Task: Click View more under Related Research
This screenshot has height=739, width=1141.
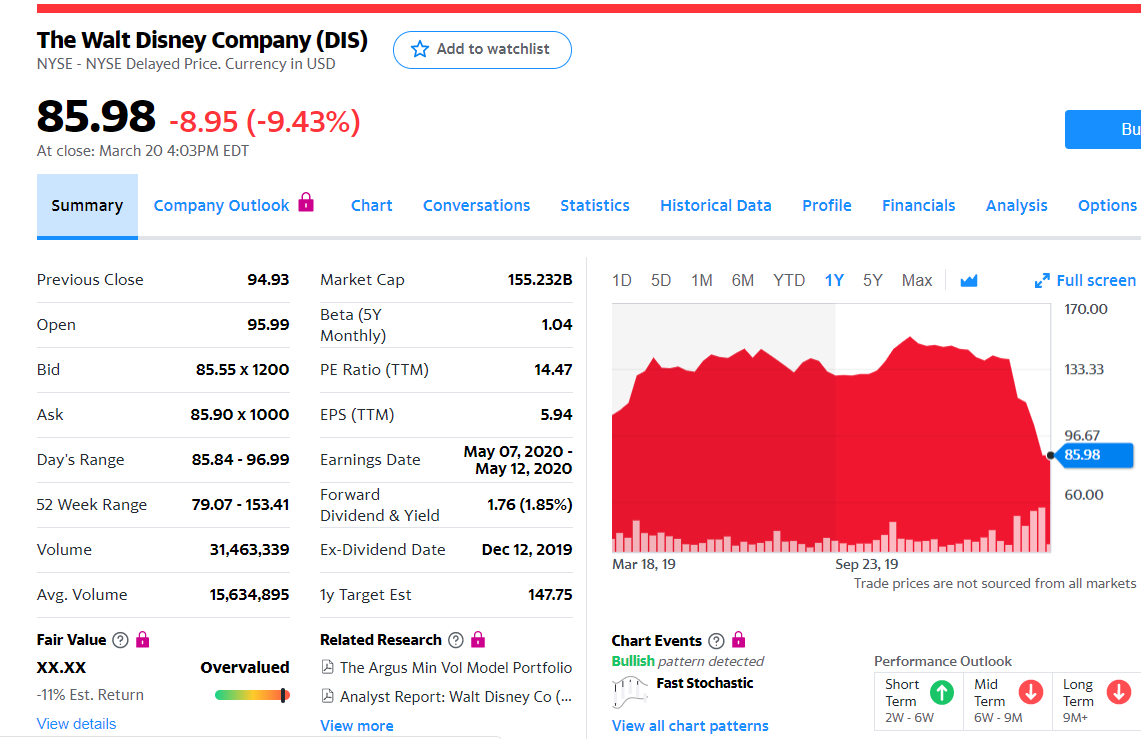Action: [x=357, y=725]
